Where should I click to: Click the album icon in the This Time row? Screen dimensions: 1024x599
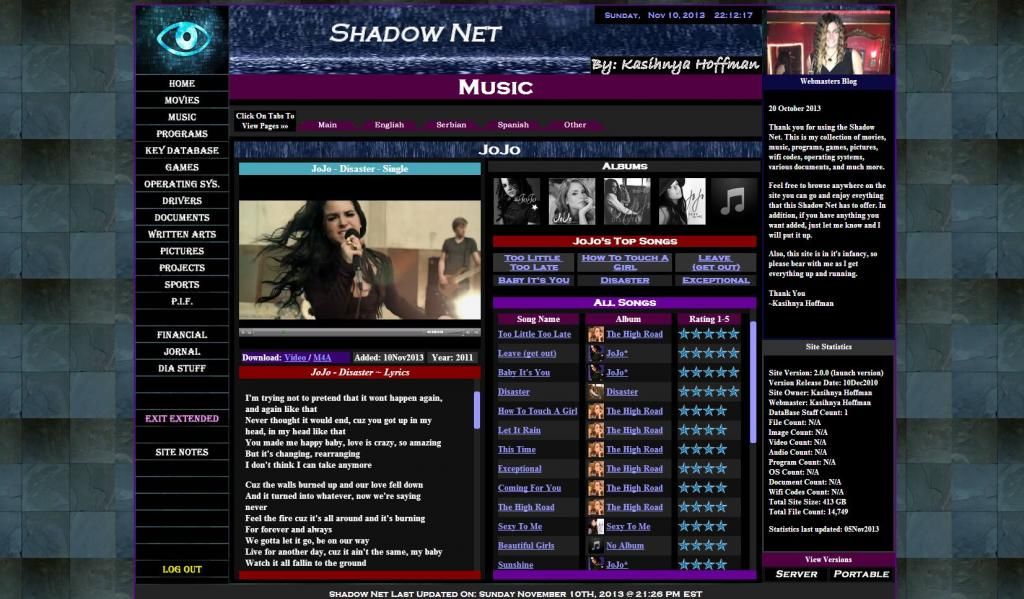596,449
